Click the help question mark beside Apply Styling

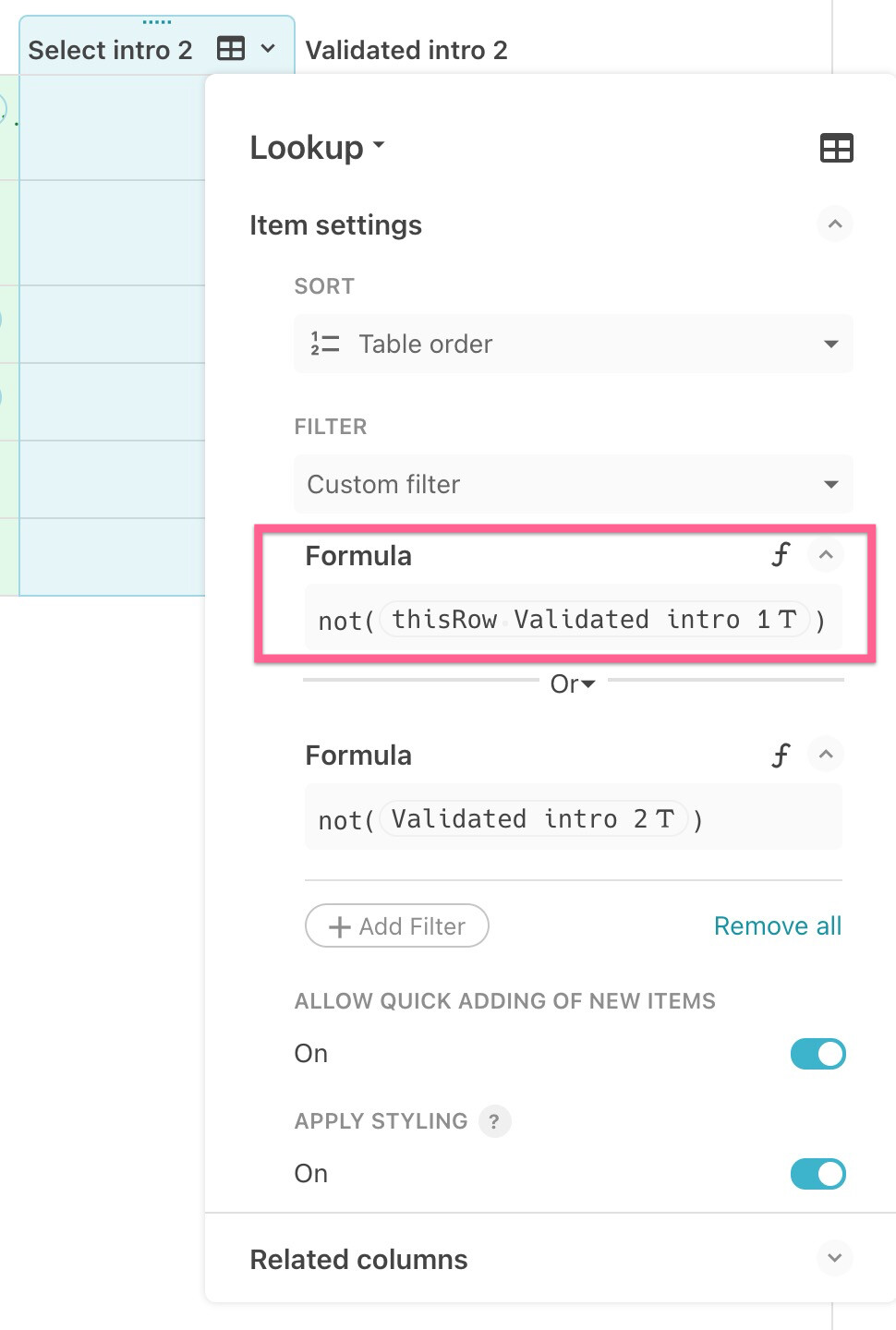tap(494, 1121)
